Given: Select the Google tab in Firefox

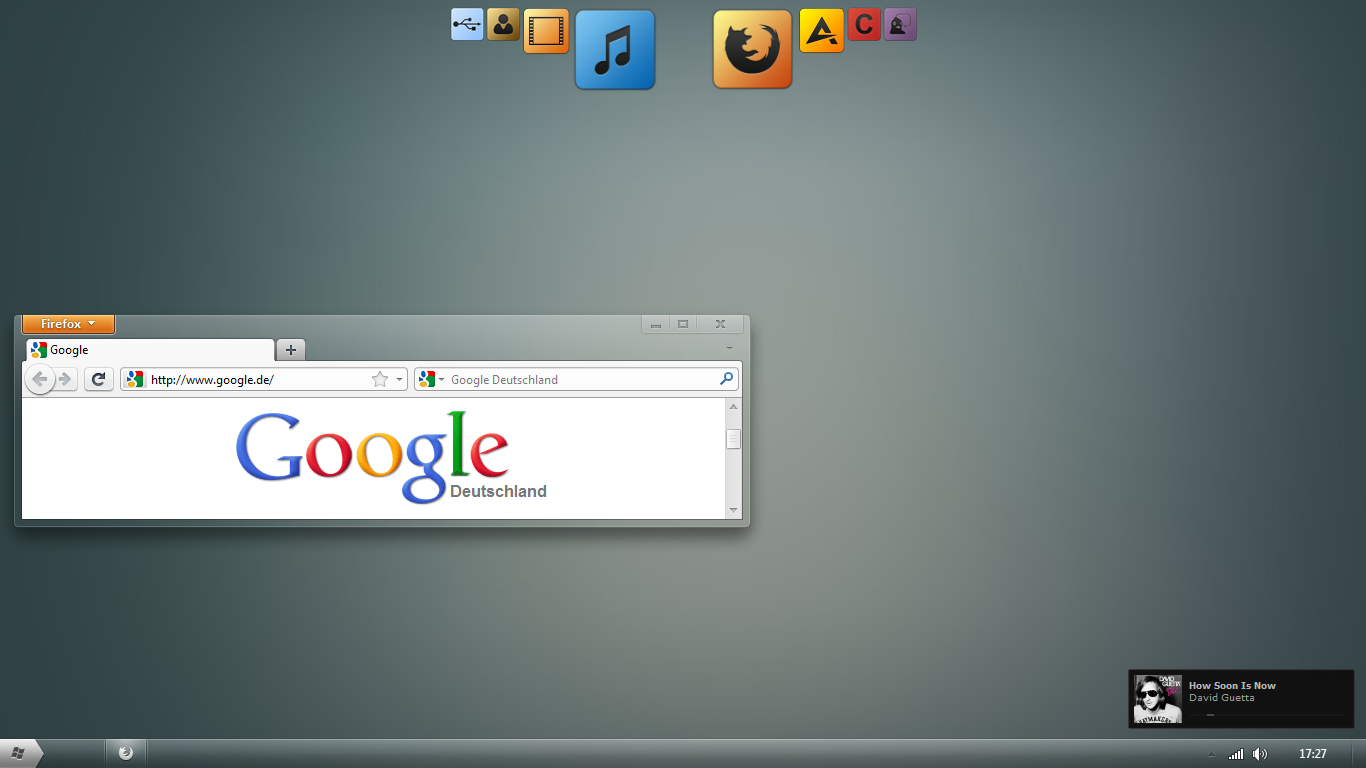Looking at the screenshot, I should (150, 350).
